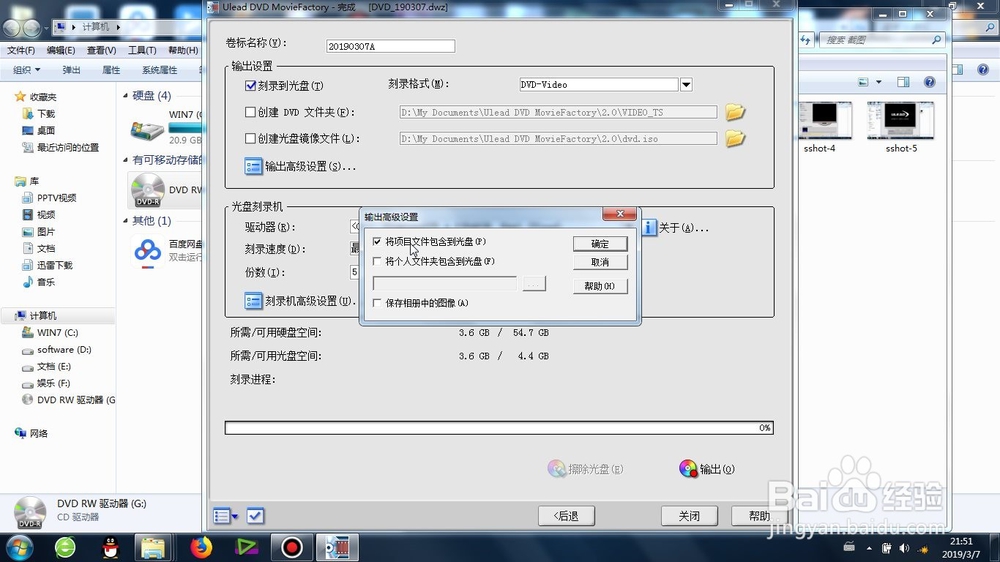Enable create disc image file checkbox
This screenshot has width=1000, height=562.
tap(251, 138)
